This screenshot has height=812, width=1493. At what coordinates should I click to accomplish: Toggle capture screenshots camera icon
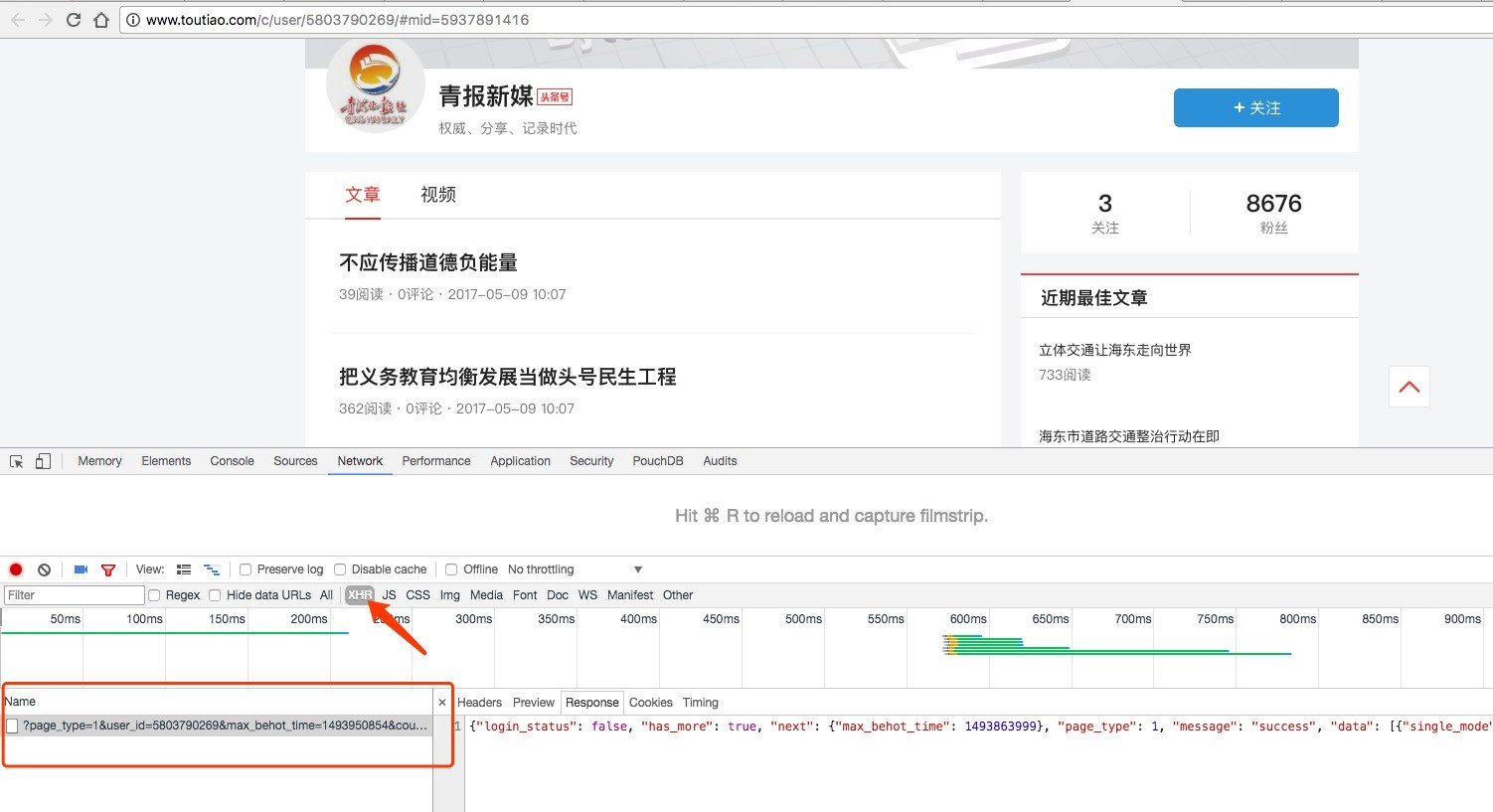click(82, 569)
